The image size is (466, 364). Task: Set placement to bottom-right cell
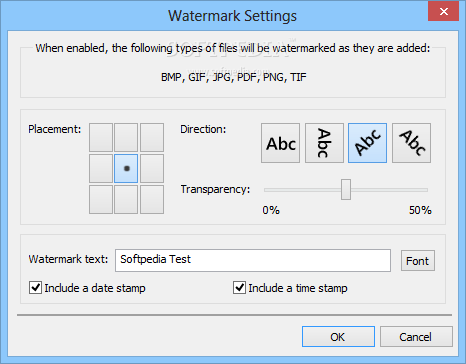pyautogui.click(x=152, y=199)
